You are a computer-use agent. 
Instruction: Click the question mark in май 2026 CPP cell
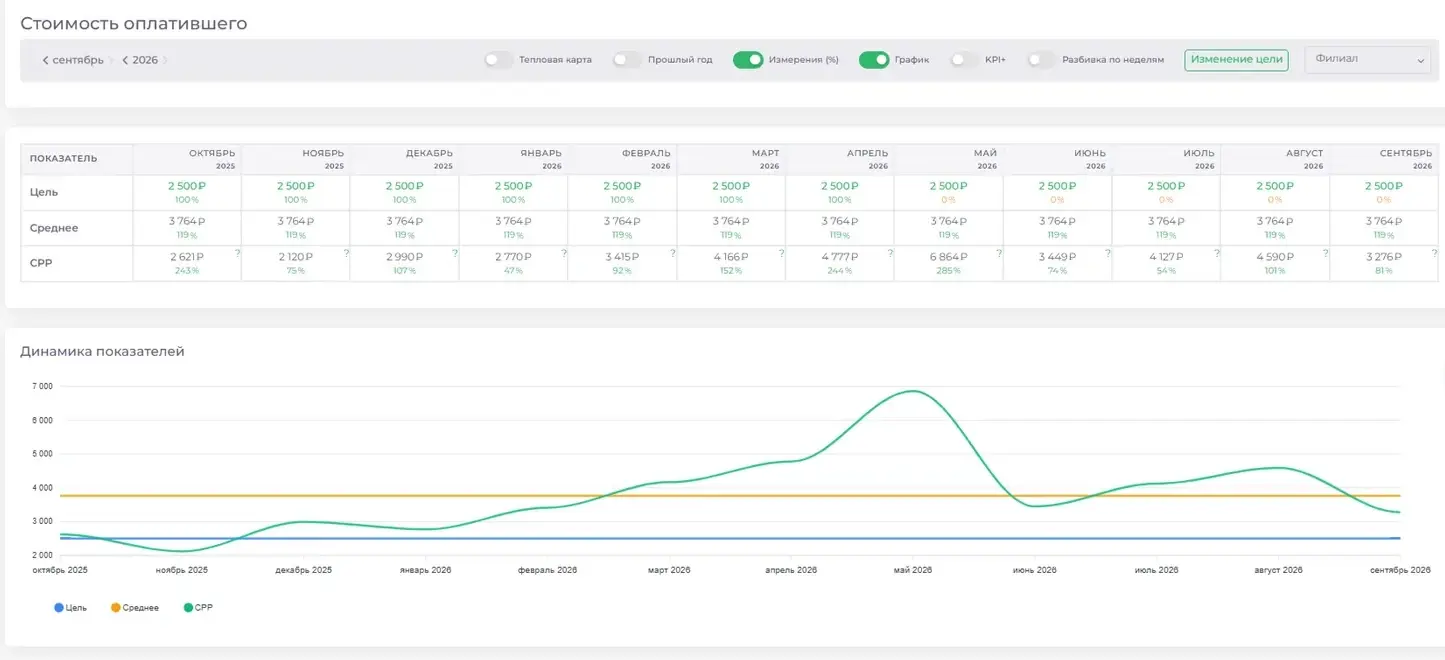(1000, 253)
